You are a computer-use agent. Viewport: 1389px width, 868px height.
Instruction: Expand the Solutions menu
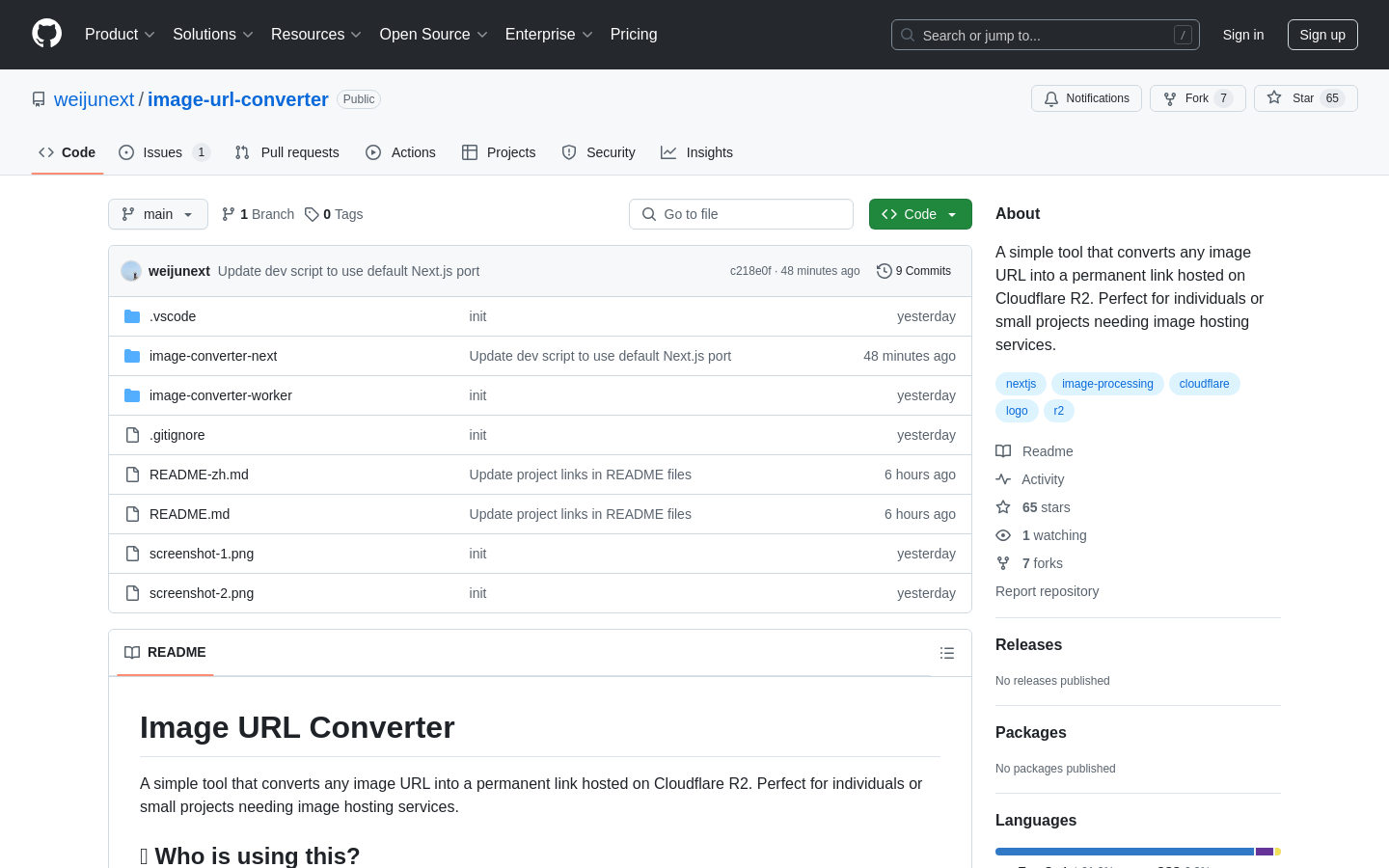[213, 35]
